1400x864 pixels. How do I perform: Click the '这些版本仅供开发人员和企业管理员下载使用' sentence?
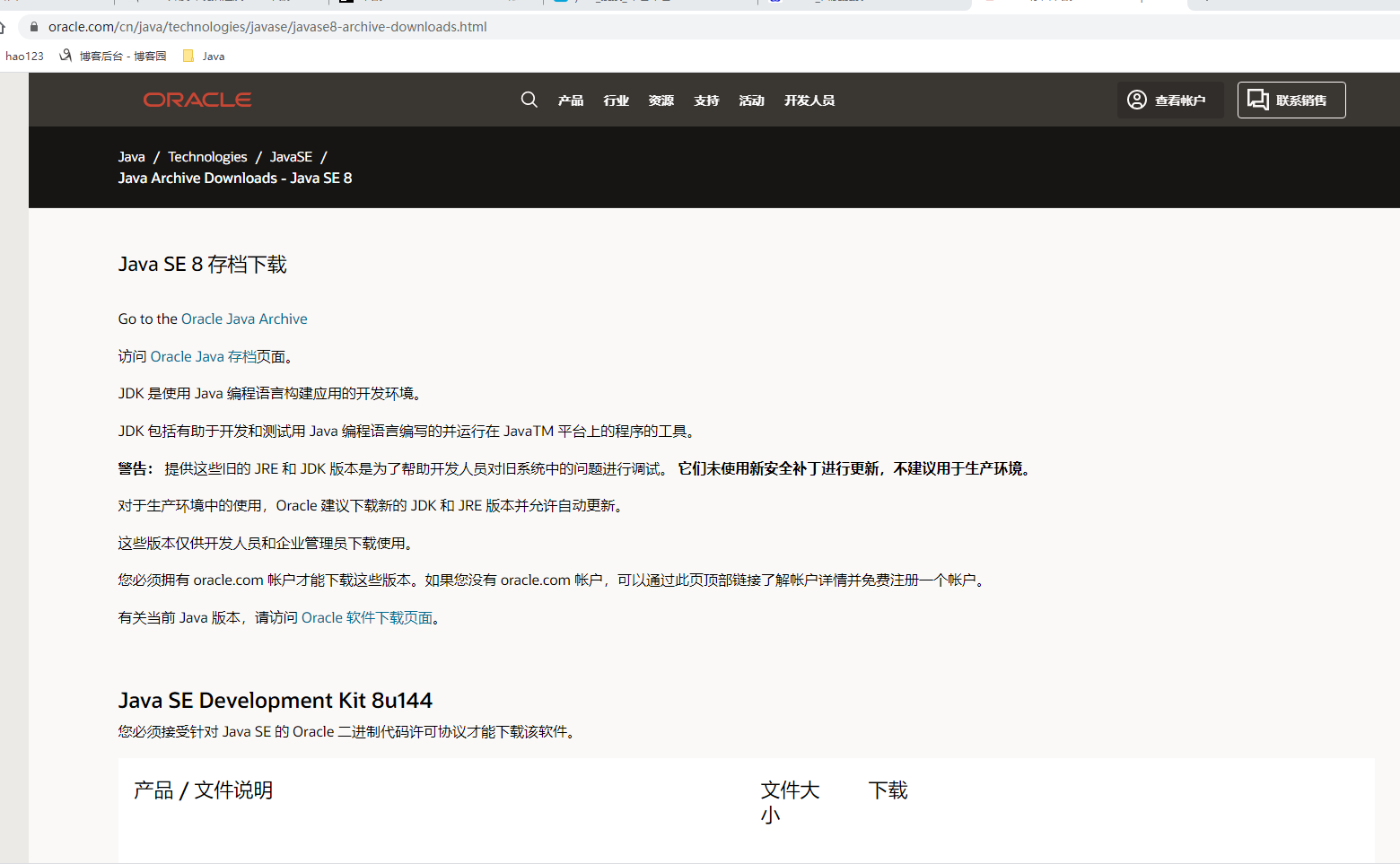(267, 543)
